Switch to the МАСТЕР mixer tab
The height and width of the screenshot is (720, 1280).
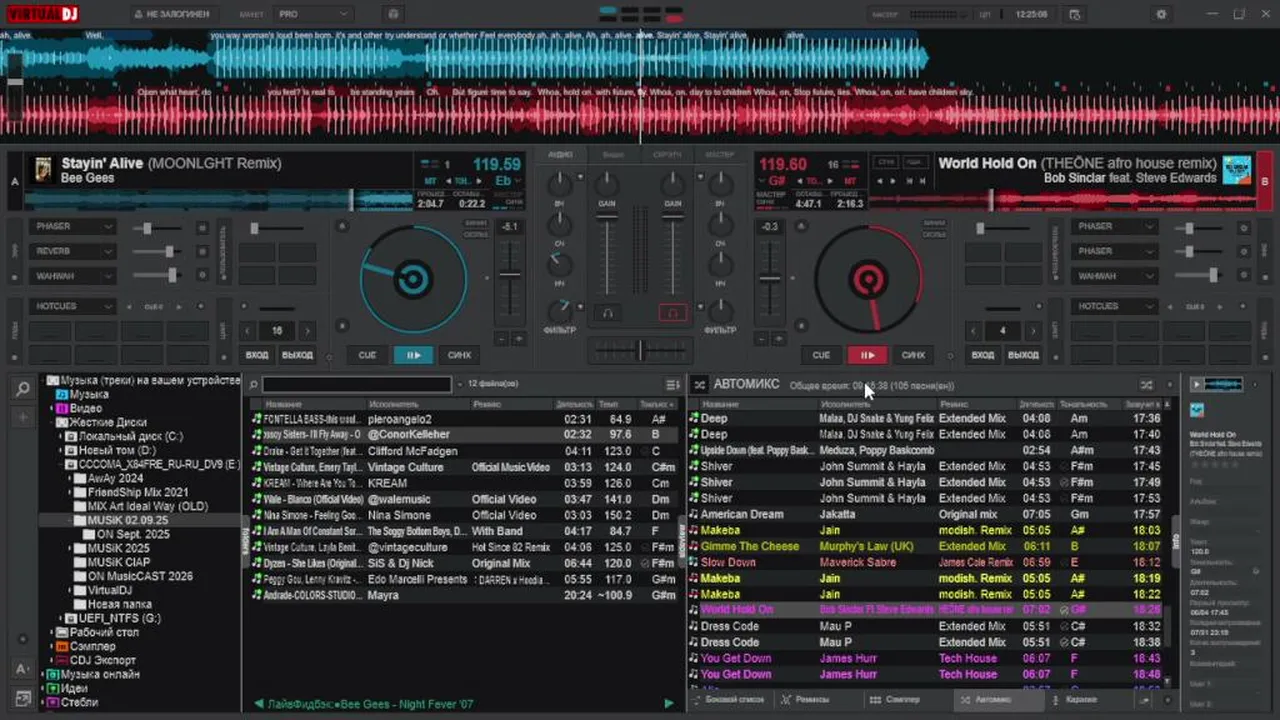pos(719,155)
